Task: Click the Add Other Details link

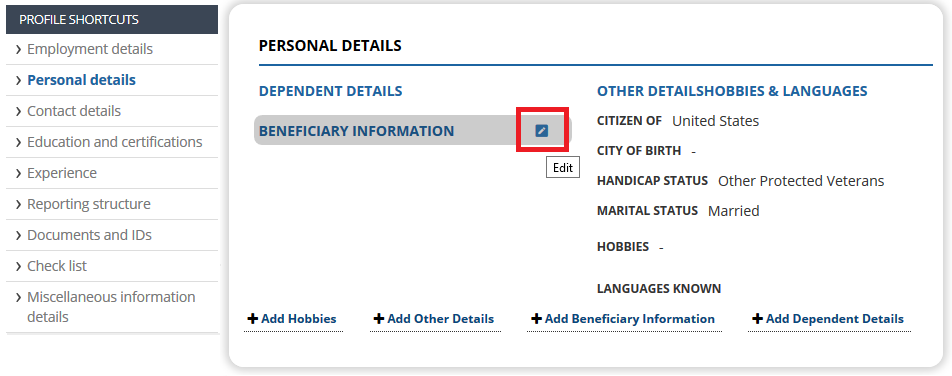Action: click(x=434, y=318)
